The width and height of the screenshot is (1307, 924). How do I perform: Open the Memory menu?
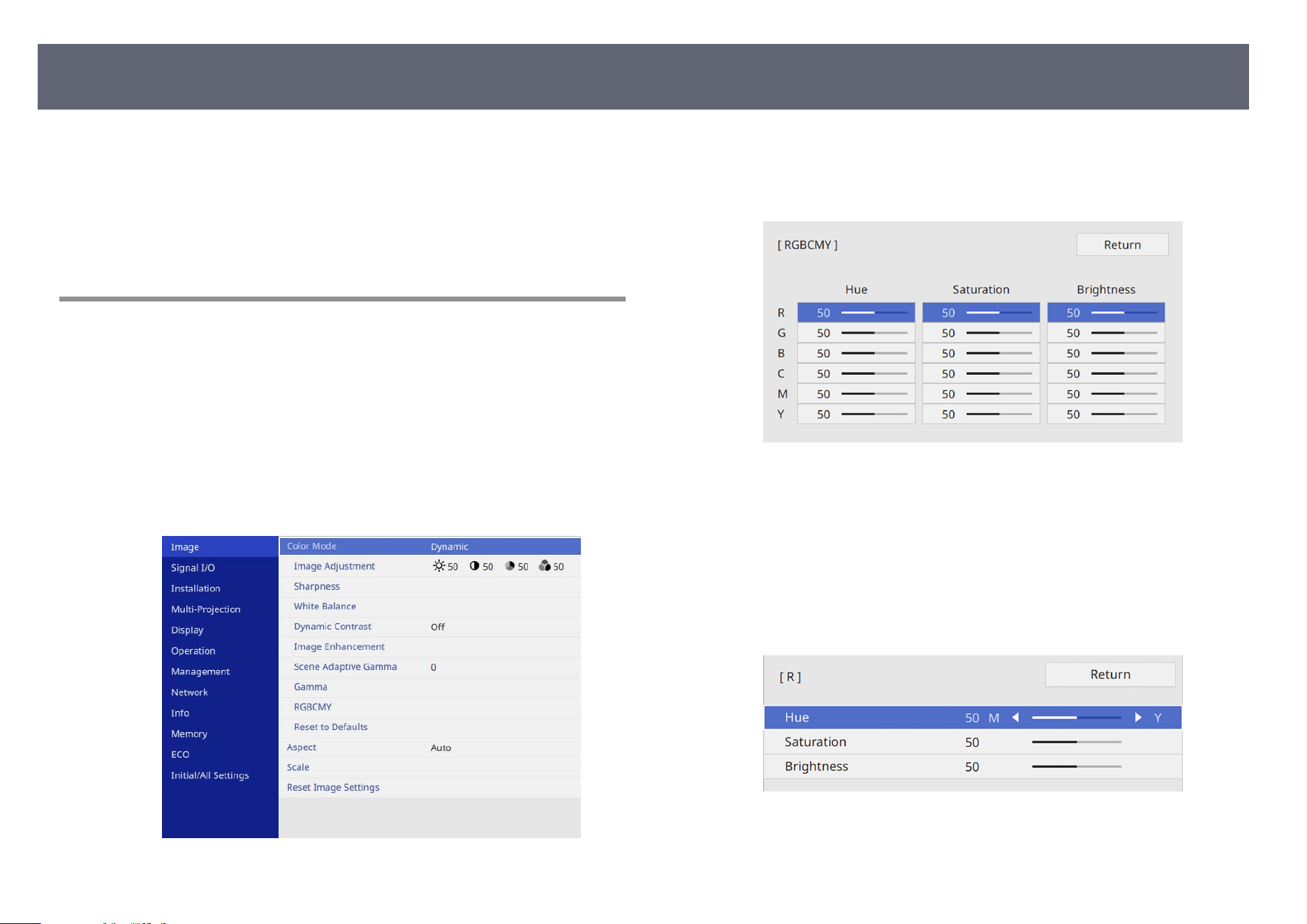tap(220, 733)
